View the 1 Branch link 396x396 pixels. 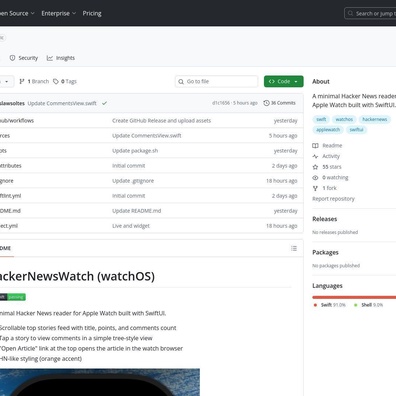click(34, 81)
